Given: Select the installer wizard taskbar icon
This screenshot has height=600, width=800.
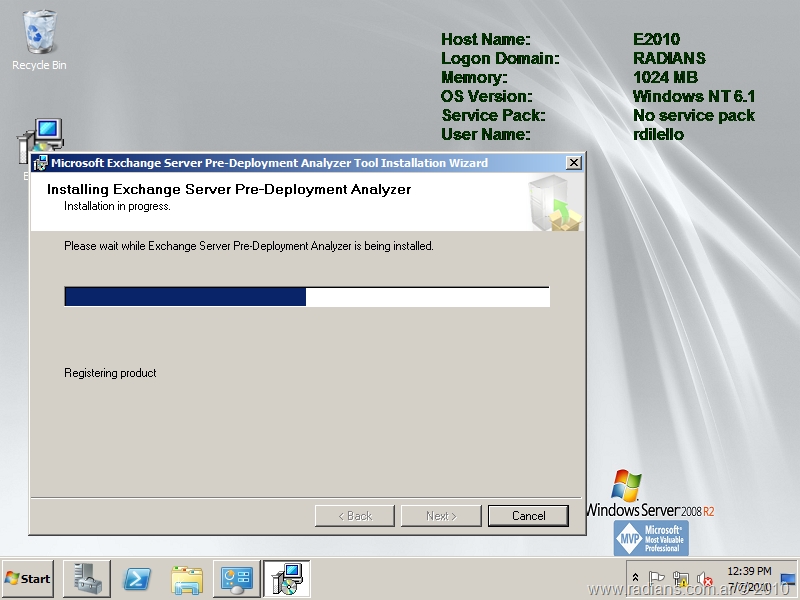Looking at the screenshot, I should click(x=287, y=578).
